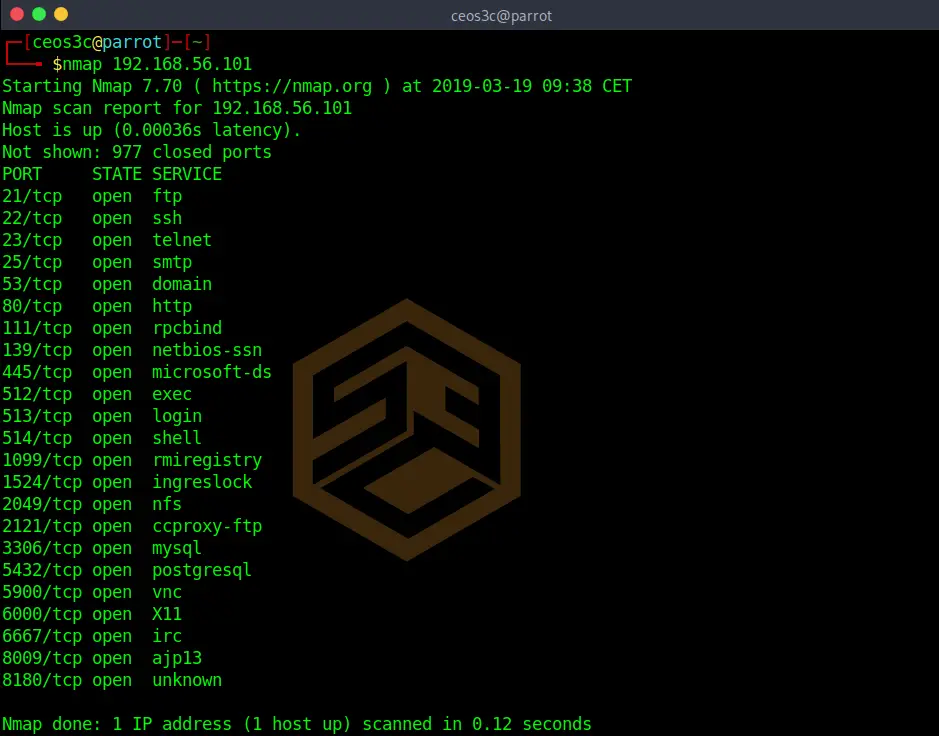The width and height of the screenshot is (939, 736).
Task: Click the microsoft-ds service name
Action: [x=212, y=372]
